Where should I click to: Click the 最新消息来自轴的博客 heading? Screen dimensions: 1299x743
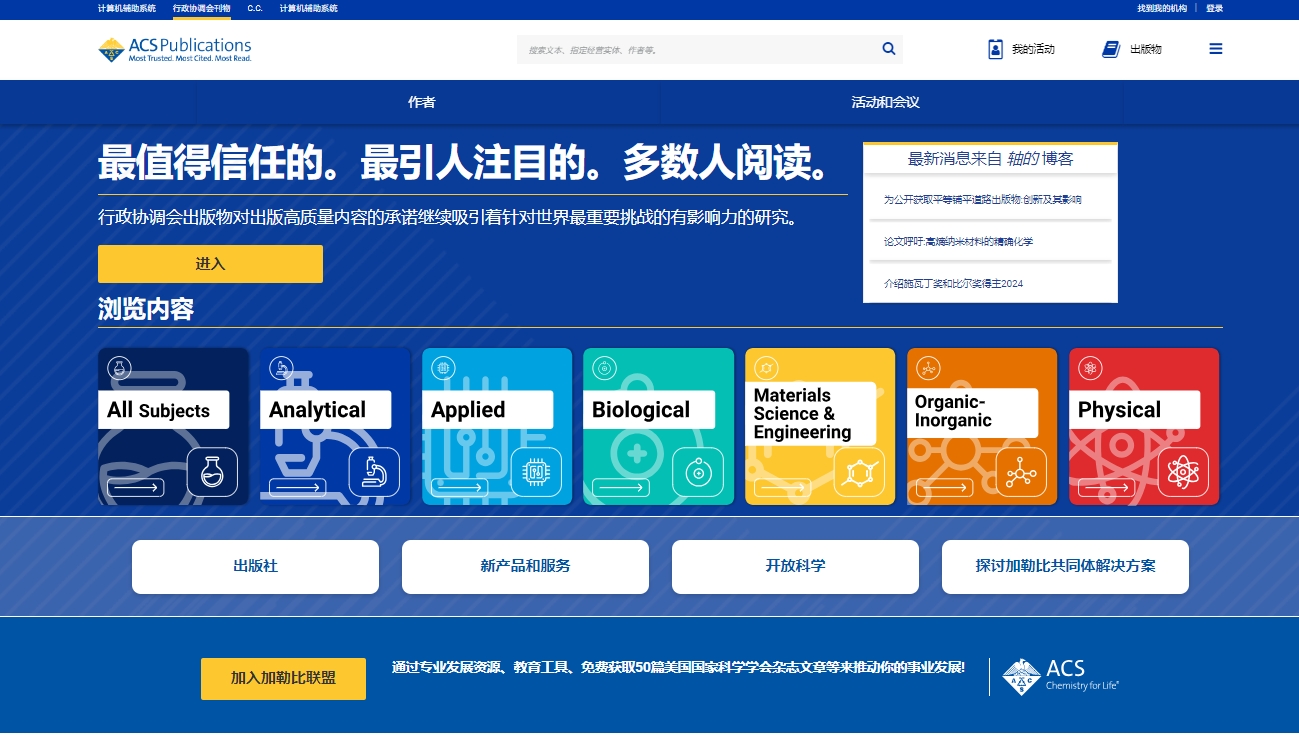pos(990,159)
